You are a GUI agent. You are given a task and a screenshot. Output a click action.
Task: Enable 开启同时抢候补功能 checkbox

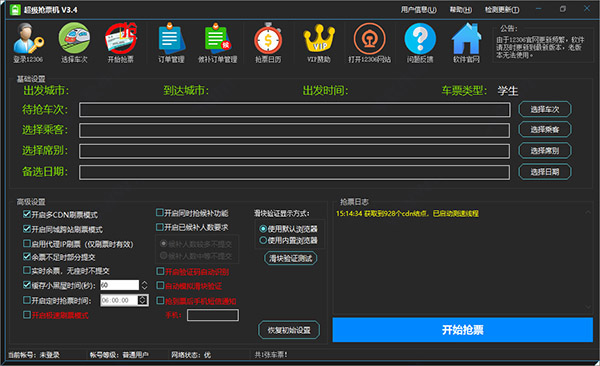(160, 212)
